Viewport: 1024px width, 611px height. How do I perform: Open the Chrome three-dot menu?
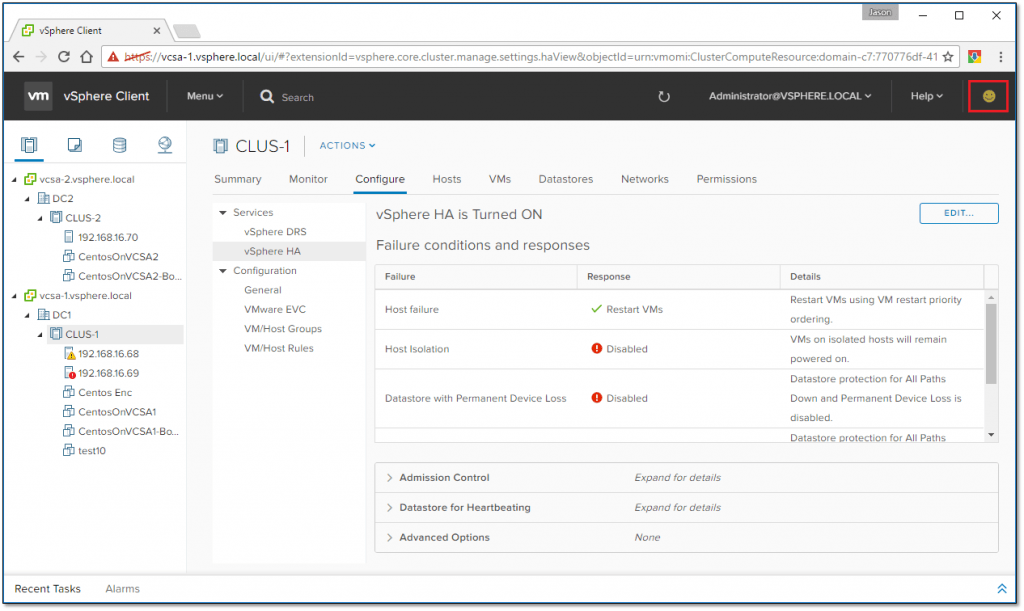(1000, 57)
